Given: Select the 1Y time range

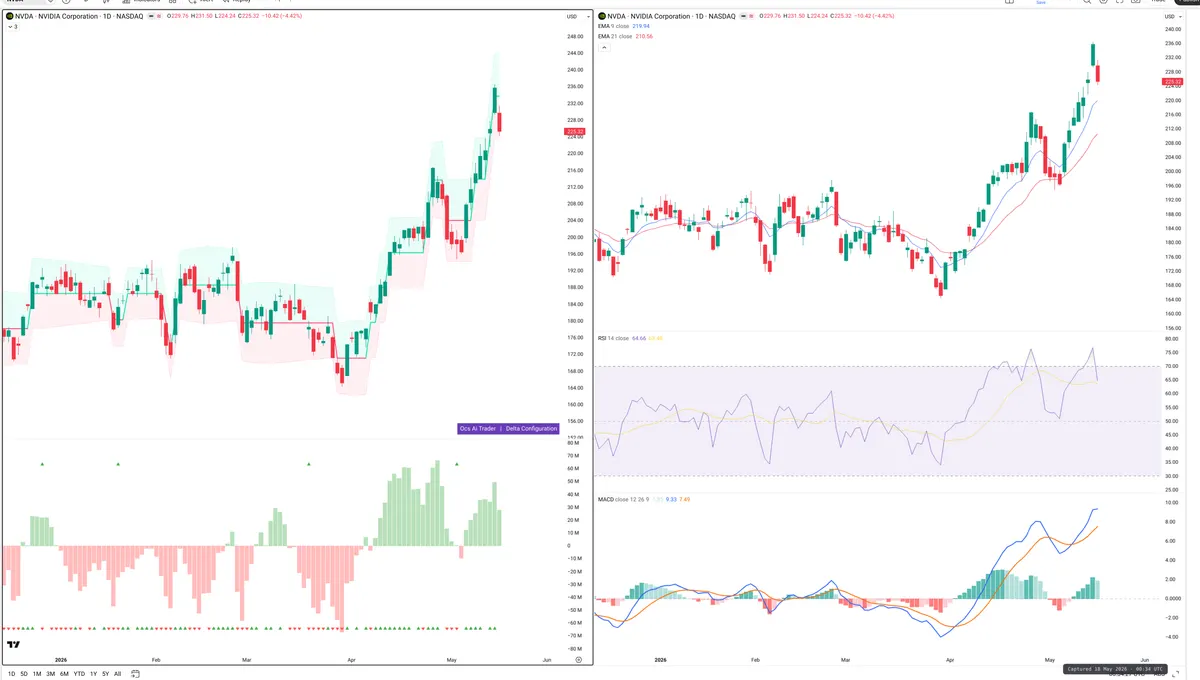Looking at the screenshot, I should 93,674.
